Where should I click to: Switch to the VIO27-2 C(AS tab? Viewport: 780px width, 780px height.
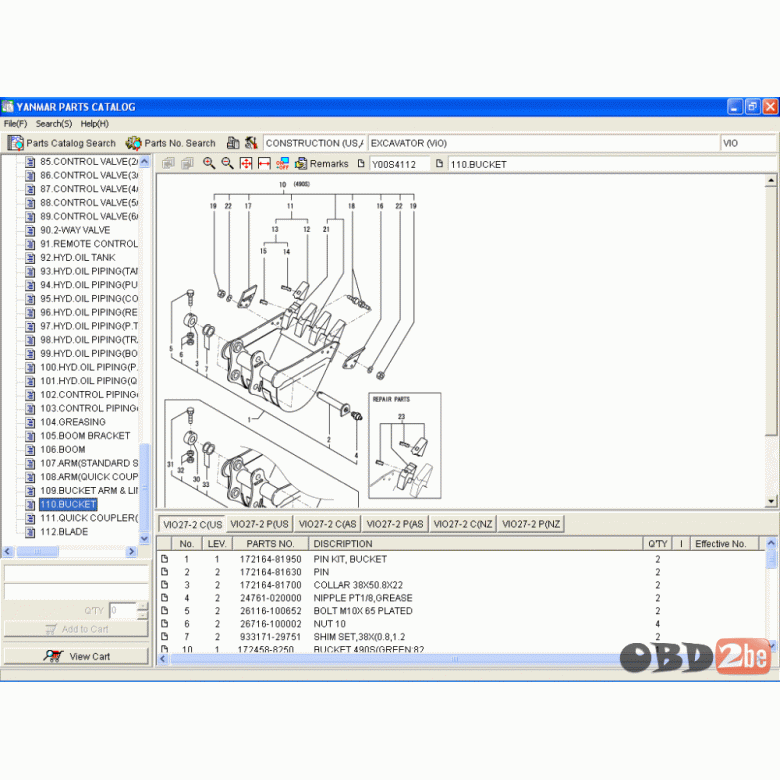click(x=327, y=524)
